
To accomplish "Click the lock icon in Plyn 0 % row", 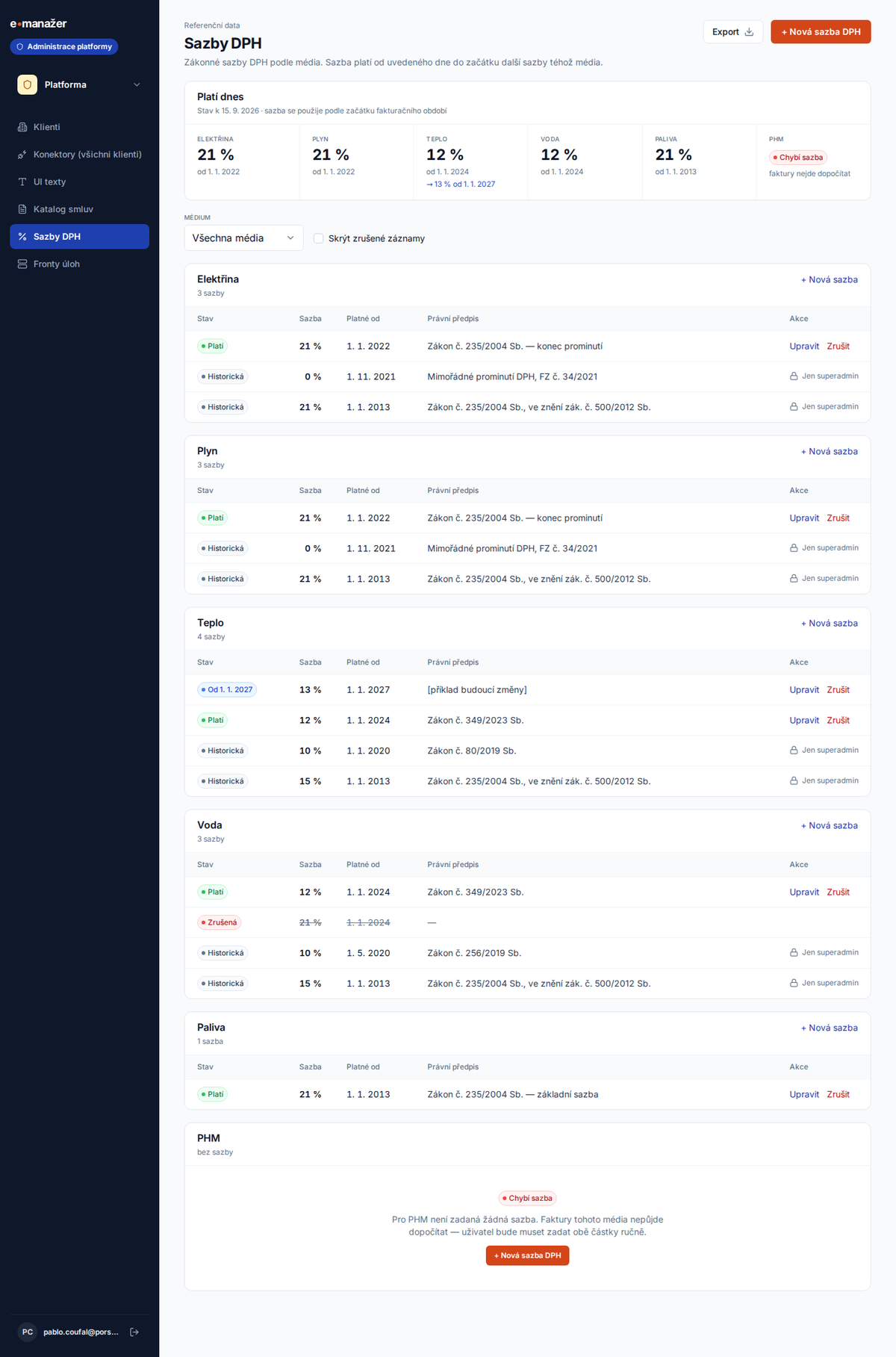I will 794,548.
